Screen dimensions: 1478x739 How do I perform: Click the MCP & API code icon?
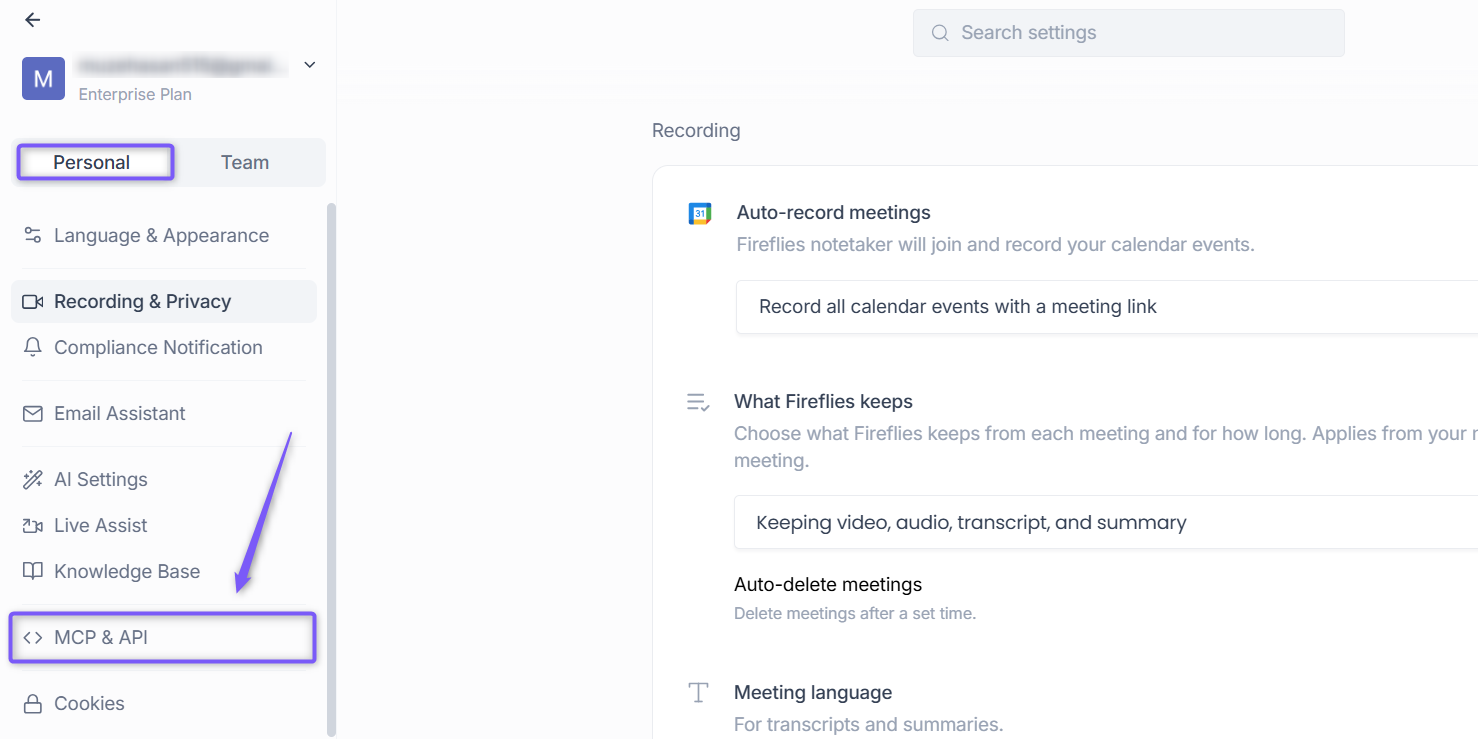33,638
